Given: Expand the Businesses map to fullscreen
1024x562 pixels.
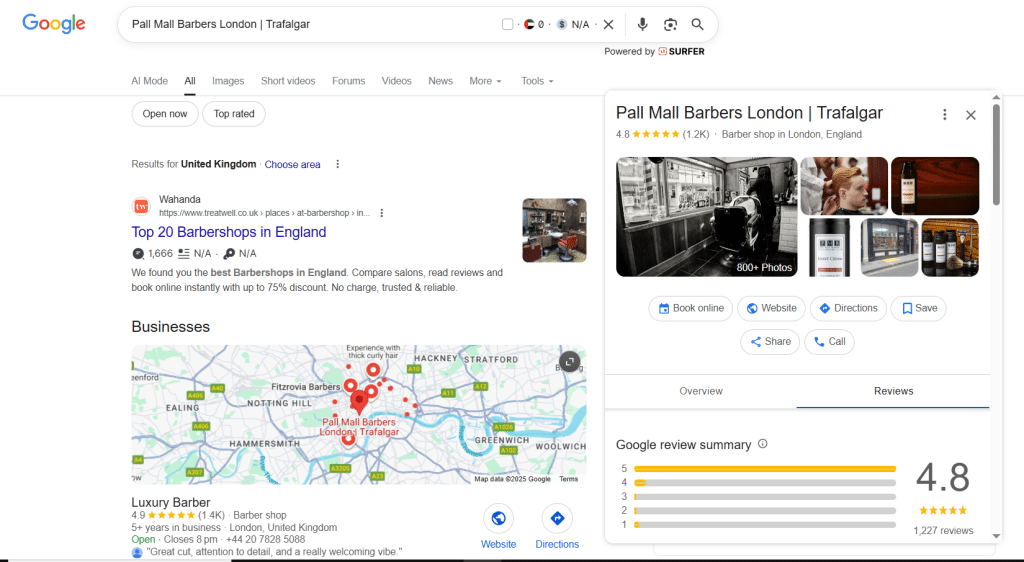Looking at the screenshot, I should pos(569,361).
